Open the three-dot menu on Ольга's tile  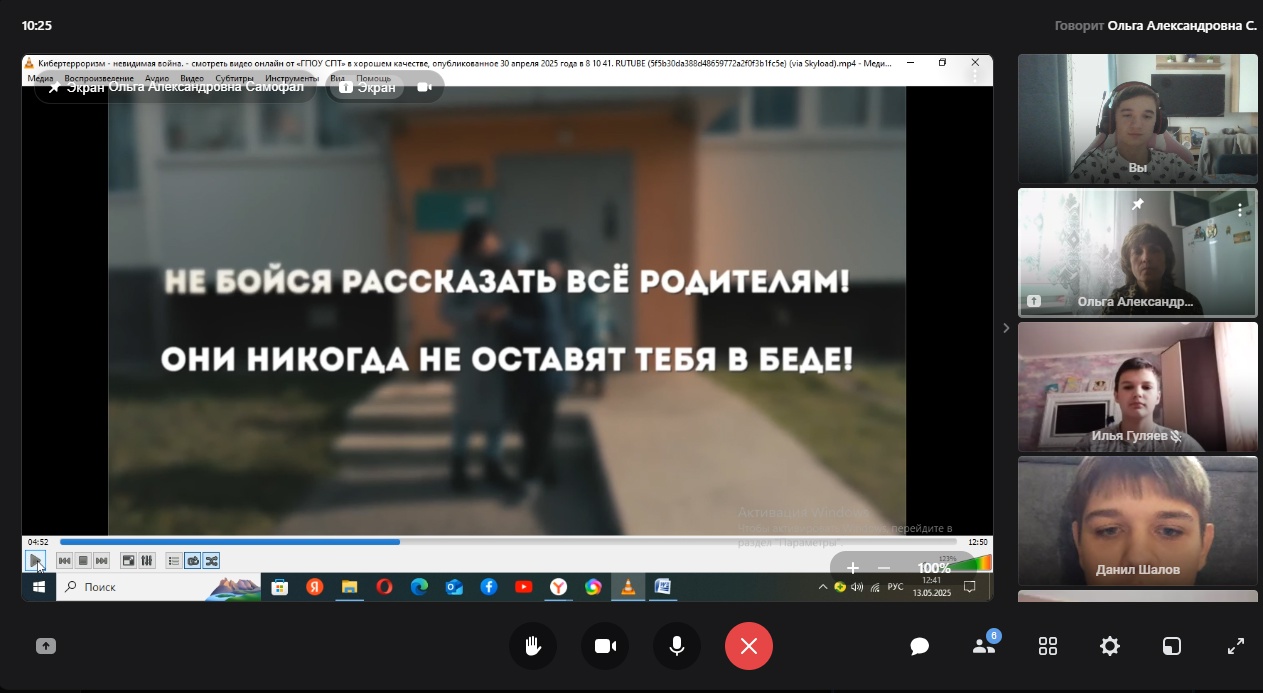tap(1240, 210)
